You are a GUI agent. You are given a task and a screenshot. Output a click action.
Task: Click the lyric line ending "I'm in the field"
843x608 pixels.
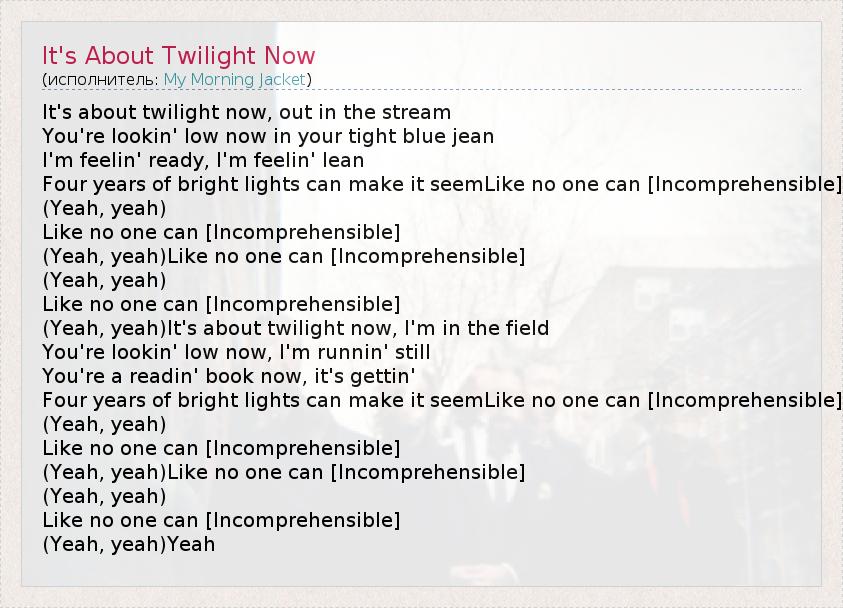(295, 328)
